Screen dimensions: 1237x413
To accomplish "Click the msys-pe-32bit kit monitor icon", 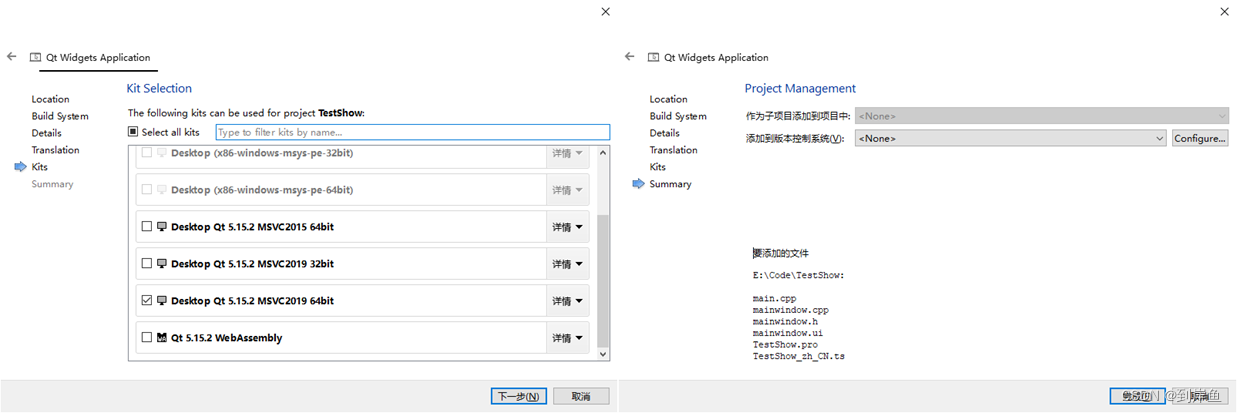I will coord(162,153).
